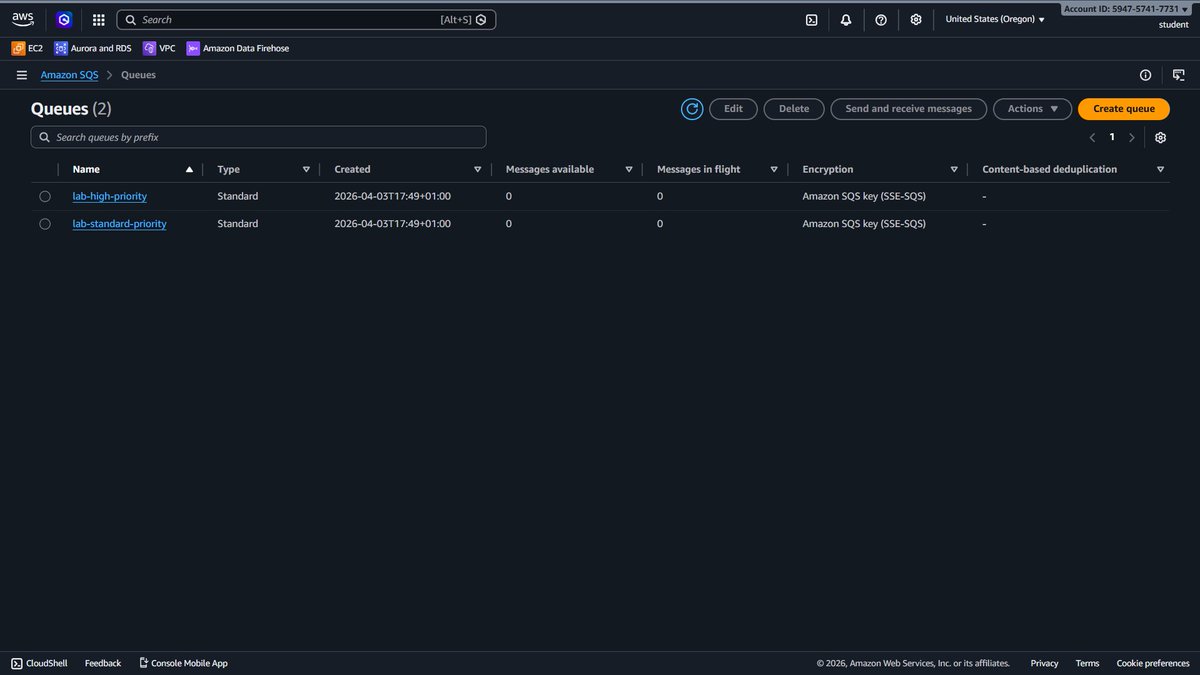This screenshot has height=675, width=1200.
Task: Open Aurora and RDS shortcut
Action: (x=93, y=48)
